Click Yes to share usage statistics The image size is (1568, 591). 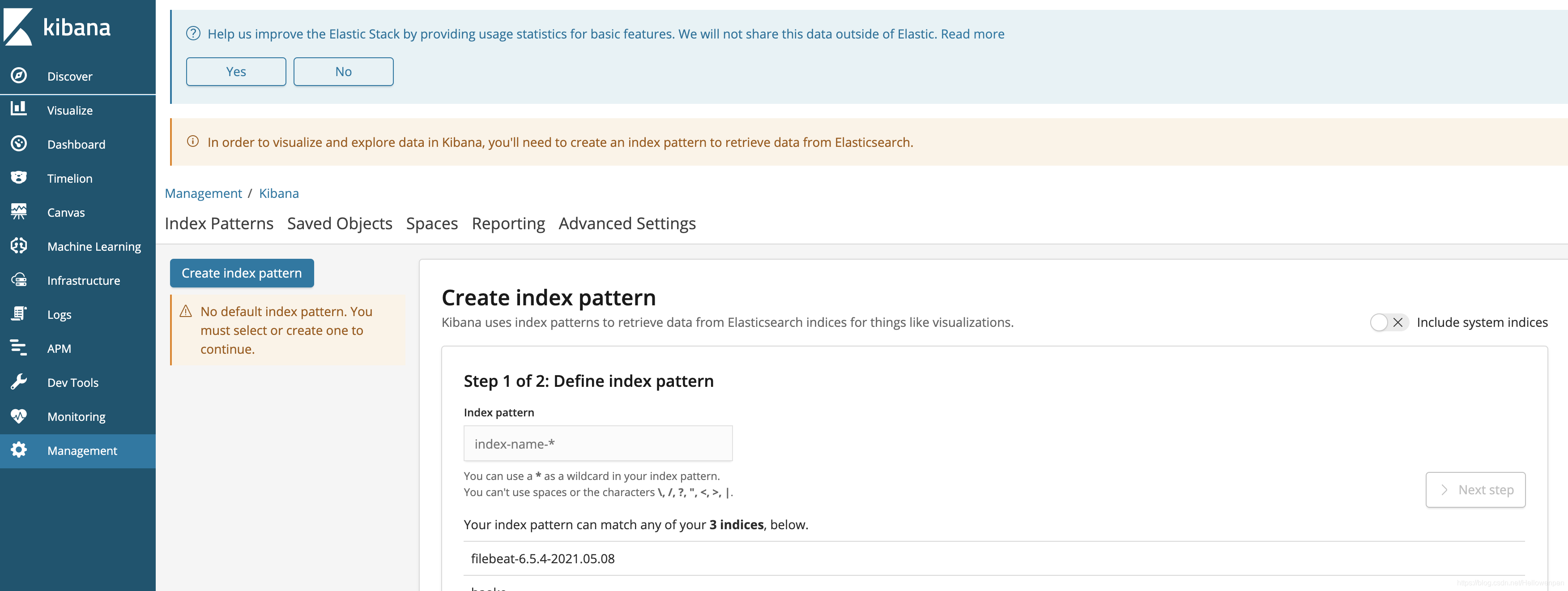click(236, 71)
